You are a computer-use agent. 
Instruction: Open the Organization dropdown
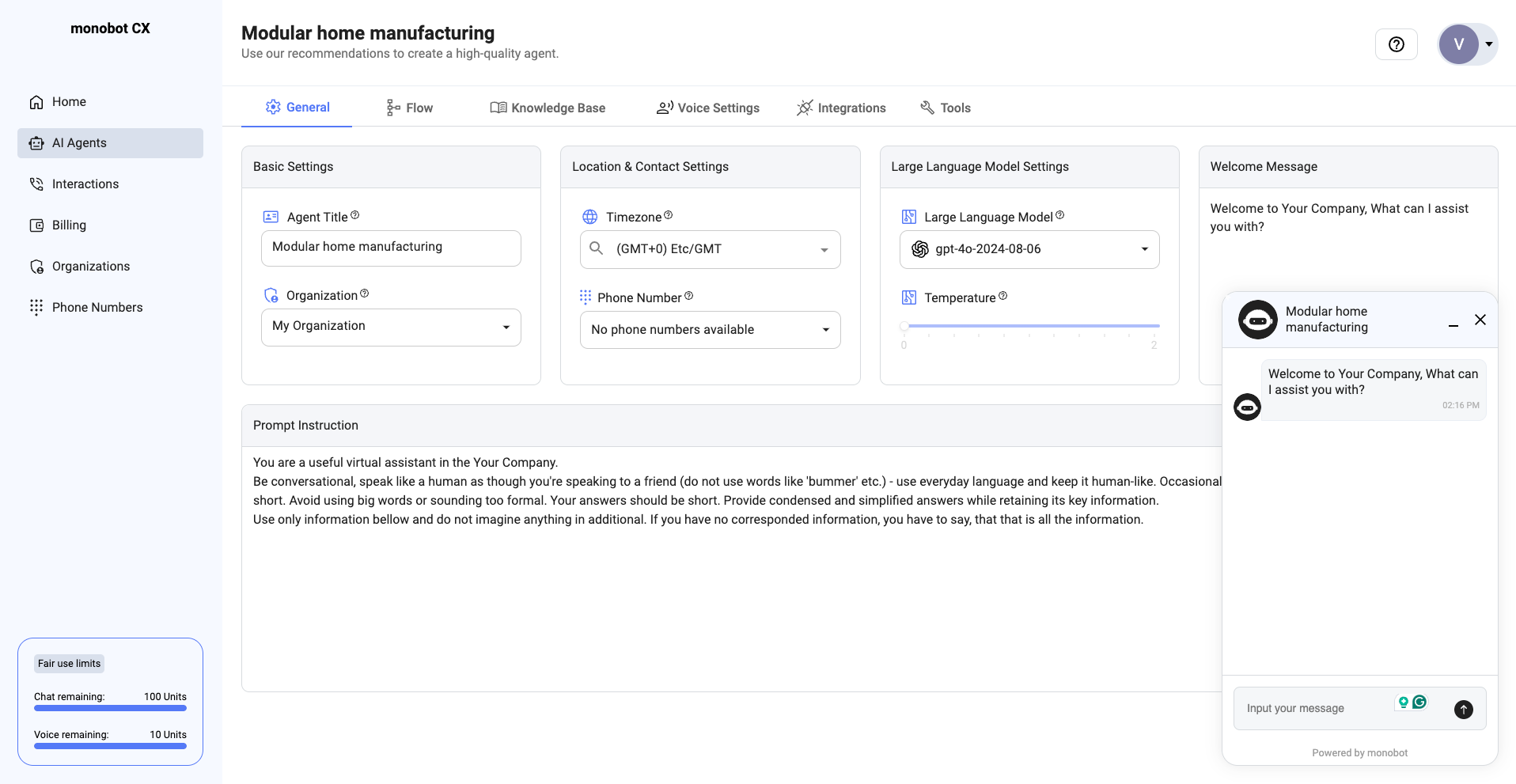pyautogui.click(x=391, y=327)
